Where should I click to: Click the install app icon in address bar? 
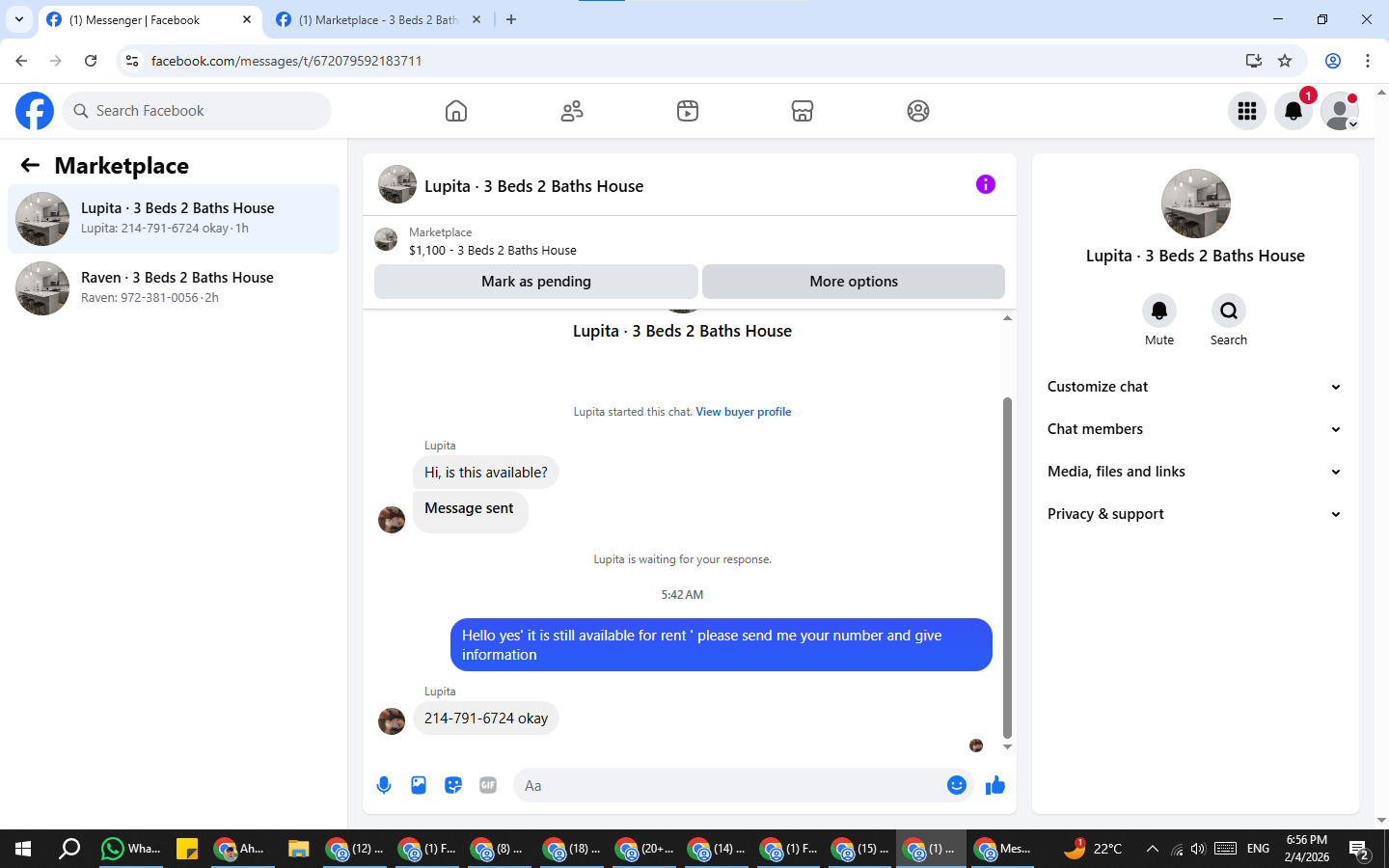point(1254,61)
